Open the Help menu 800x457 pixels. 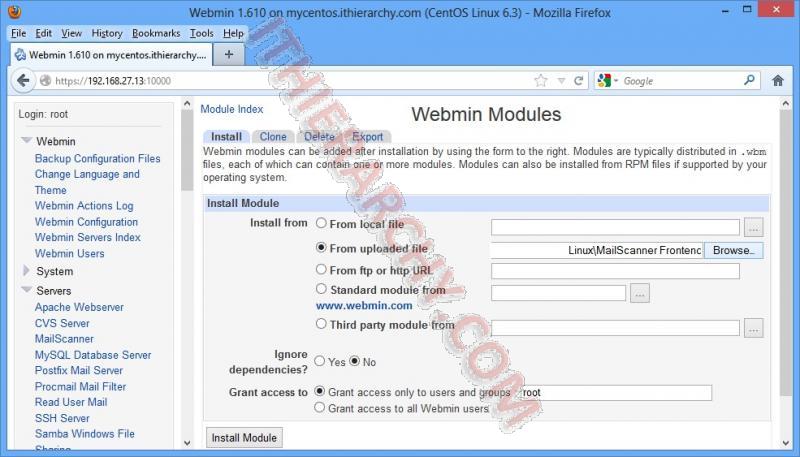[x=233, y=33]
